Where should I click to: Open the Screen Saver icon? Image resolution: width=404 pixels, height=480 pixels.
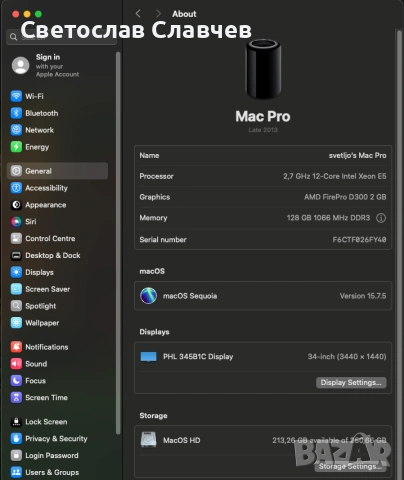pyautogui.click(x=16, y=289)
